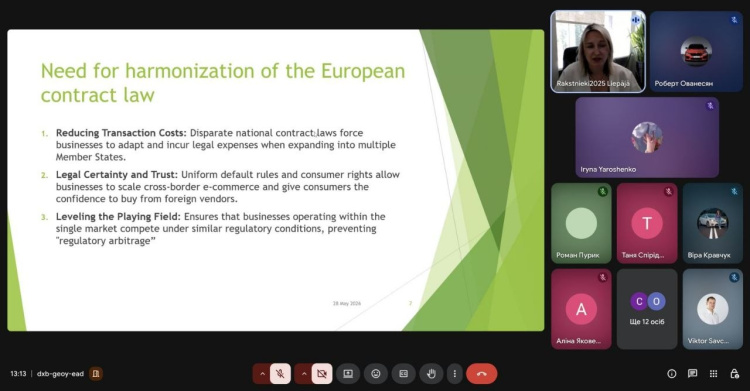
Task: Open more options three-dot menu
Action: (x=454, y=374)
